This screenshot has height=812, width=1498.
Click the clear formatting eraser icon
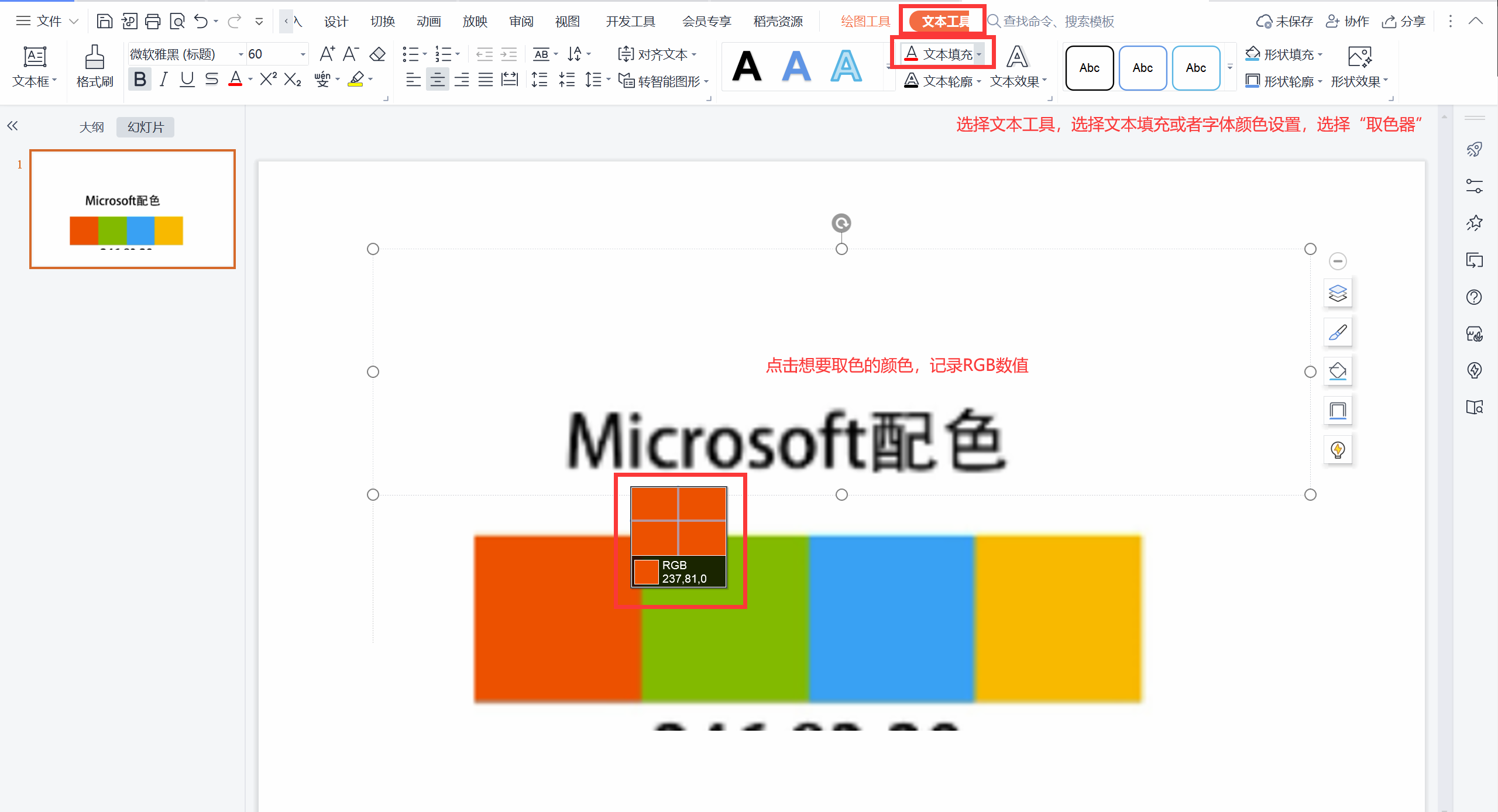[x=377, y=54]
